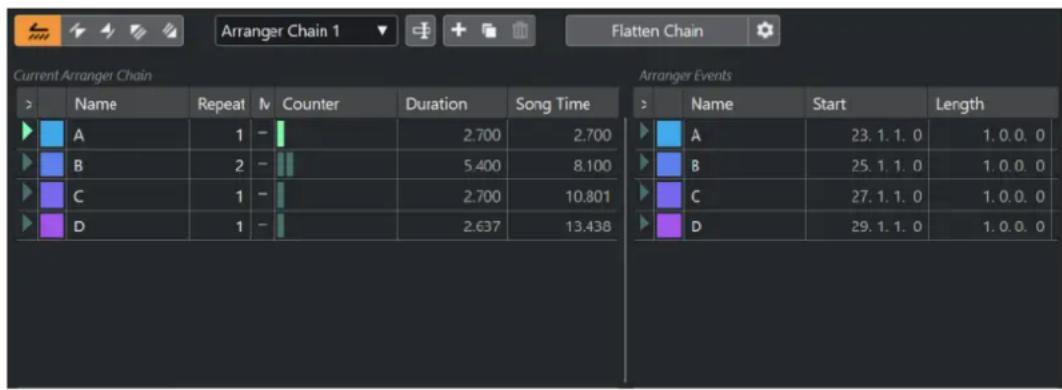Click the arrow beside event B in Arranger Events
This screenshot has height=390, width=1062.
(644, 162)
